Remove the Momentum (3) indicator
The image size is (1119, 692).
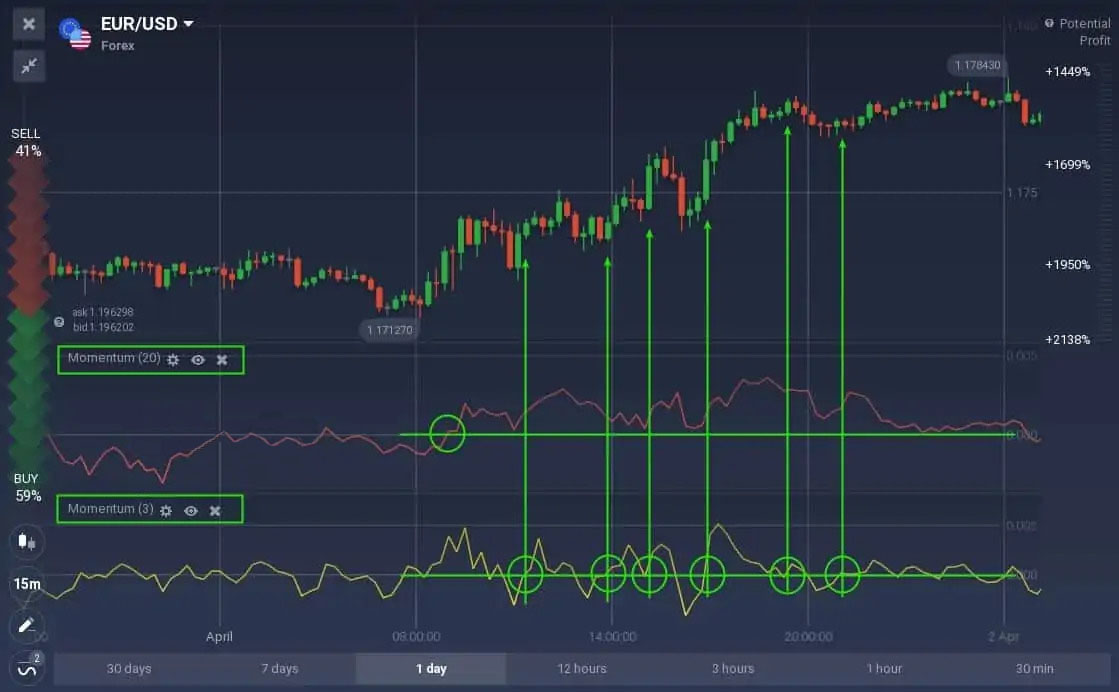click(215, 510)
